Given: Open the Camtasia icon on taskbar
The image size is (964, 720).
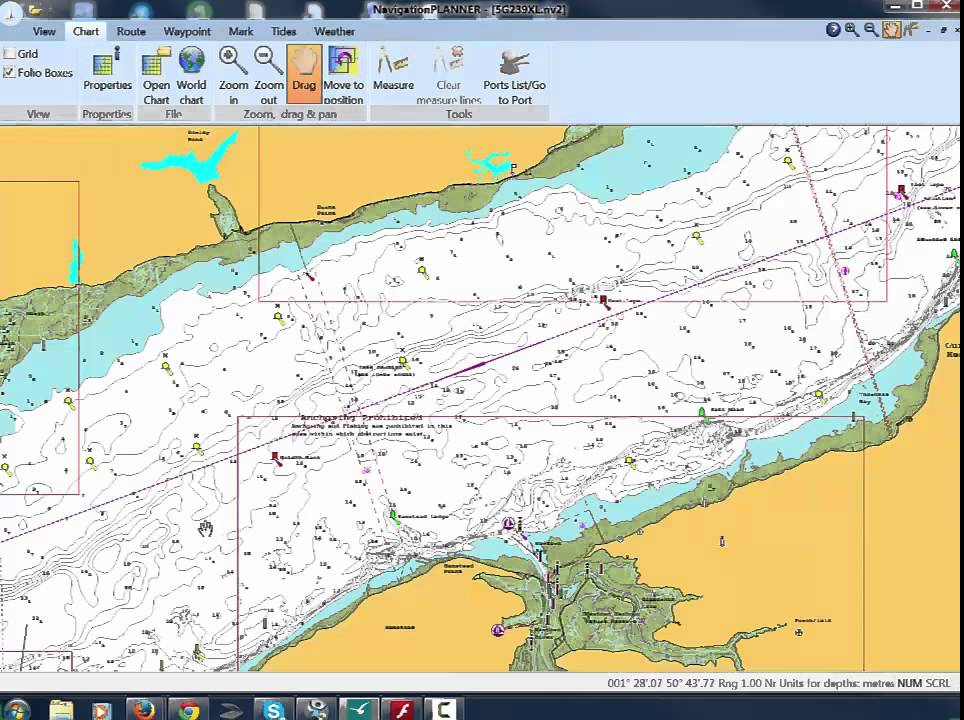Looking at the screenshot, I should point(445,710).
